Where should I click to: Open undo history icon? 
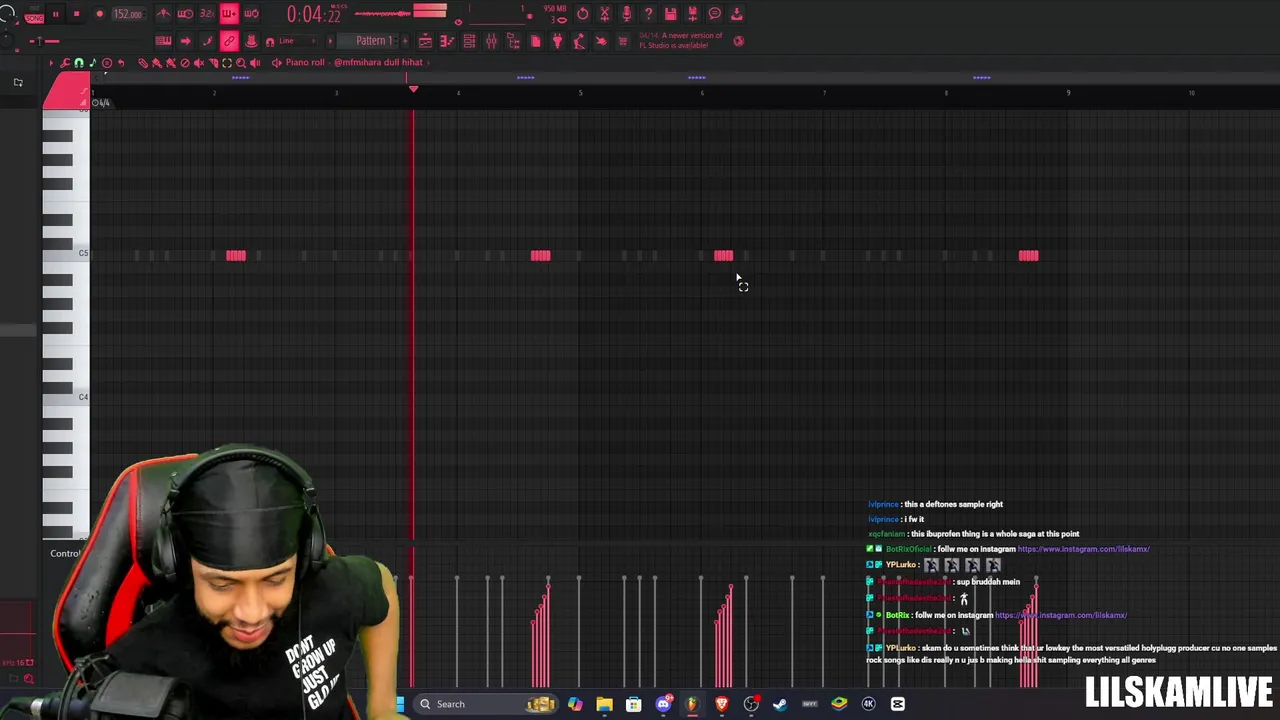(x=583, y=13)
